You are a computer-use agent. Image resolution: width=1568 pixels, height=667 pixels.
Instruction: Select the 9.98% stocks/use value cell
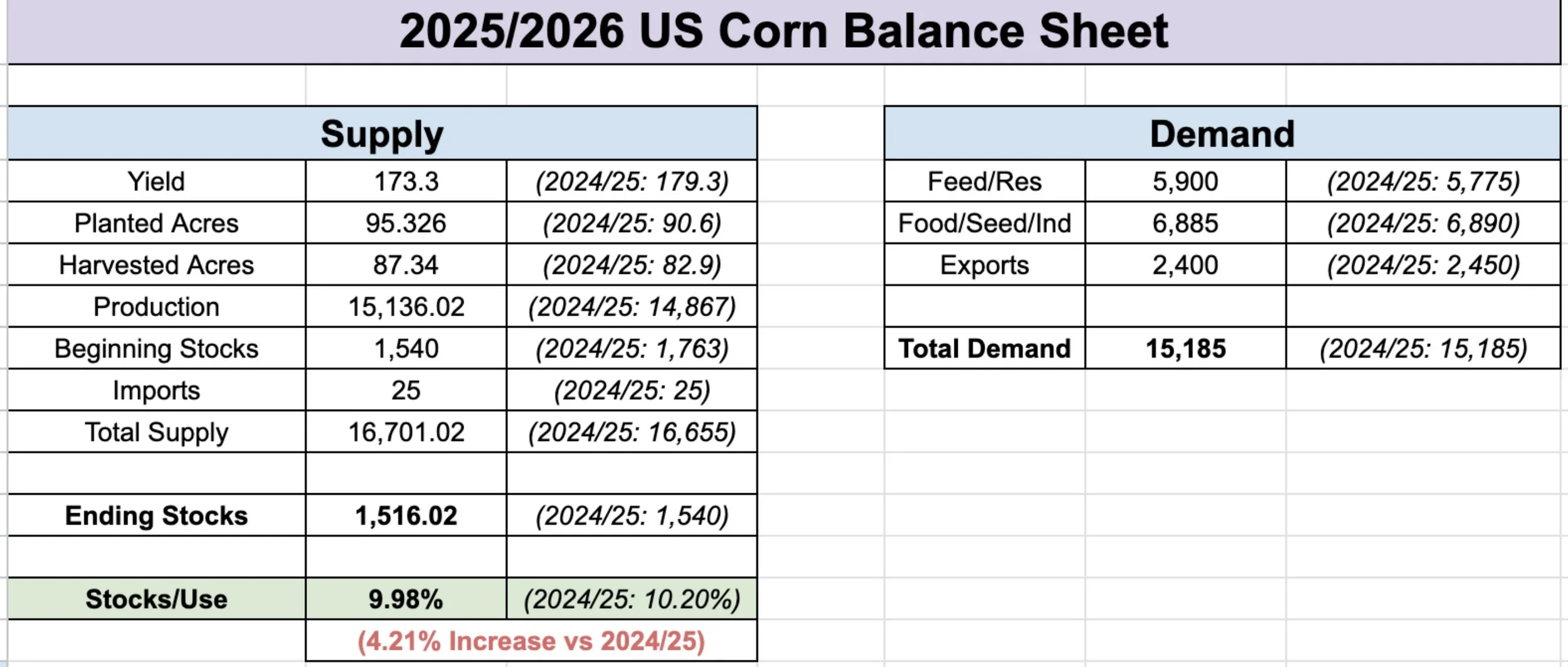point(406,599)
